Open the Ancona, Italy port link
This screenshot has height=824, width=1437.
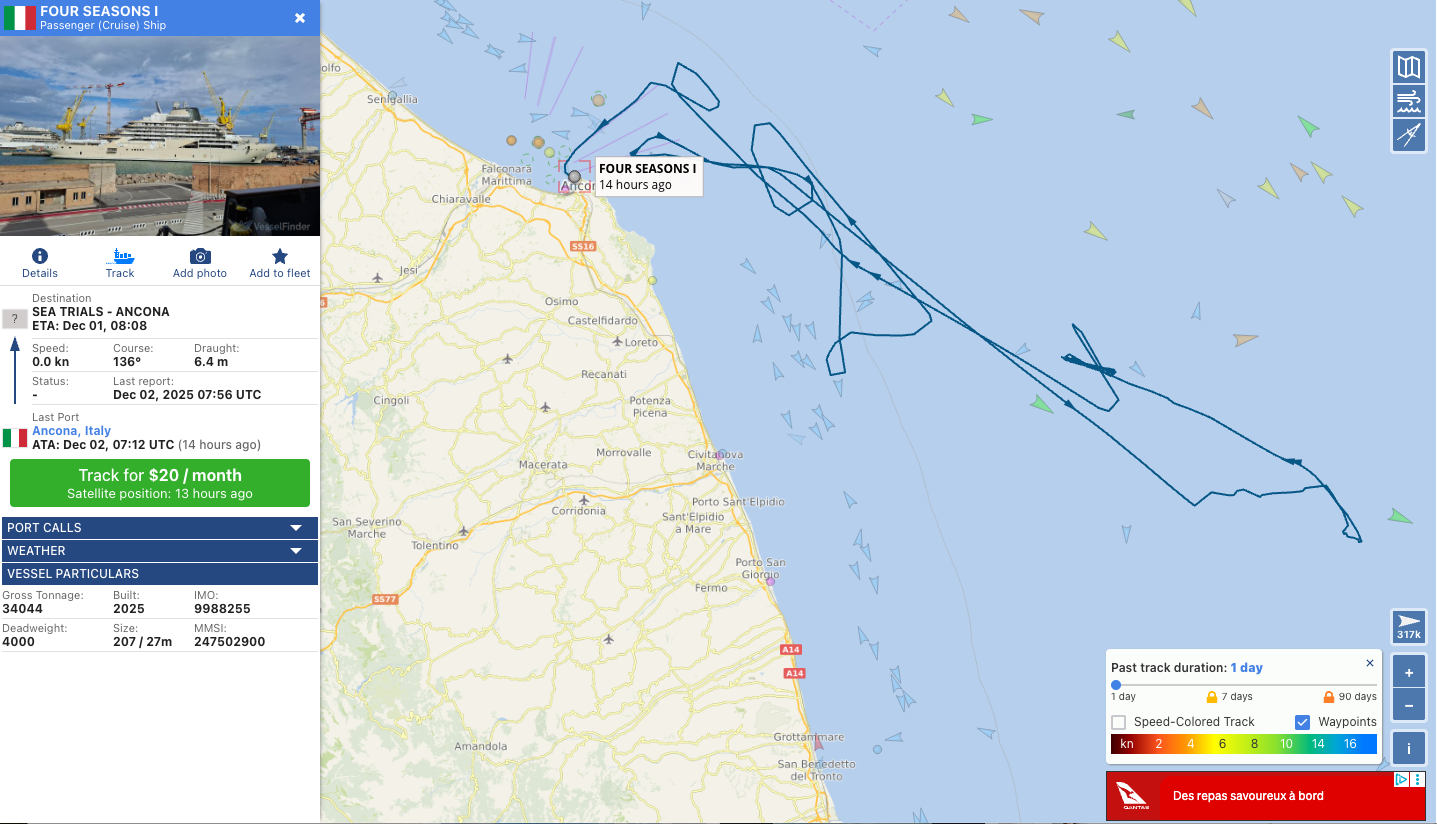(71, 431)
